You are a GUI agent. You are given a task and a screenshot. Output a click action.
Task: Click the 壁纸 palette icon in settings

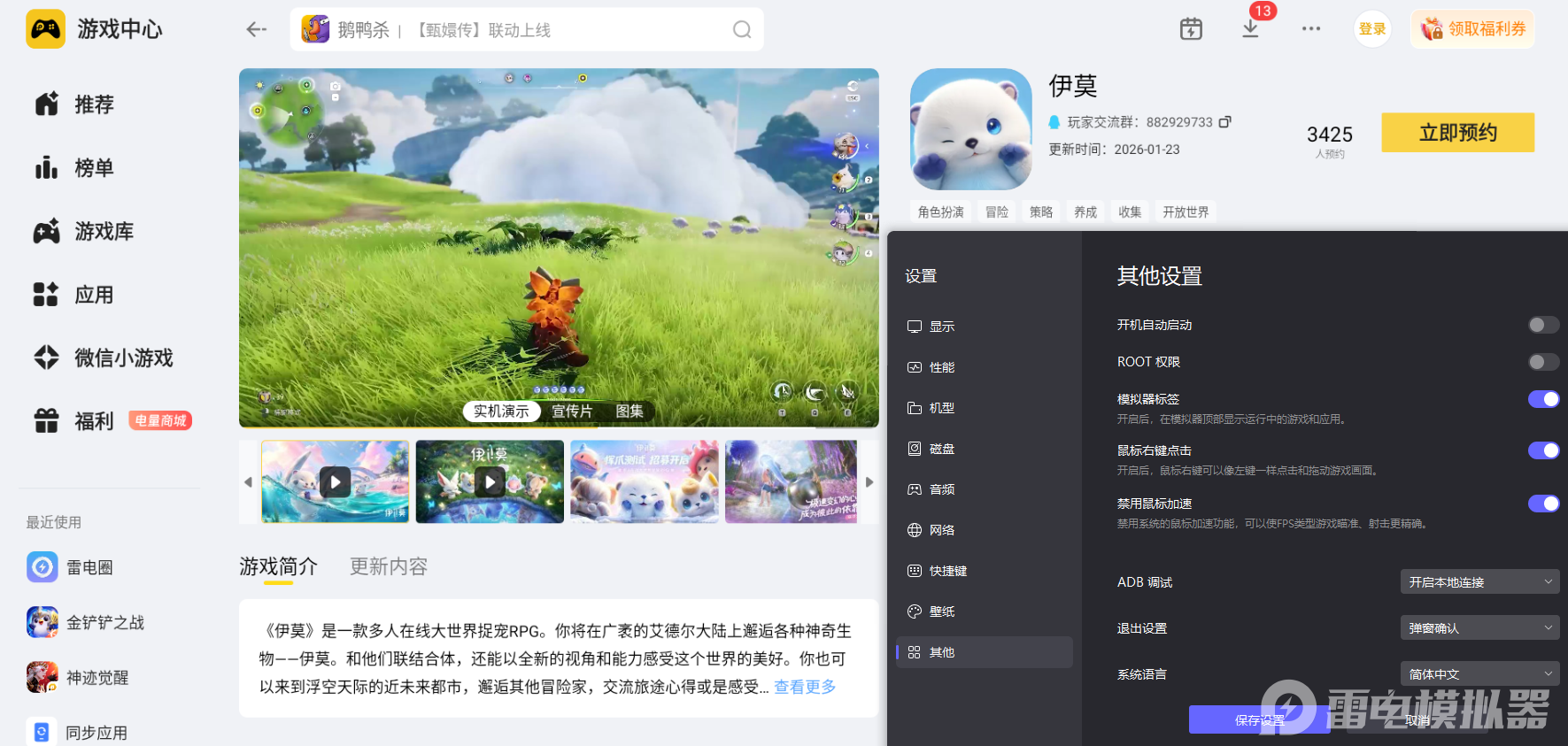point(915,611)
